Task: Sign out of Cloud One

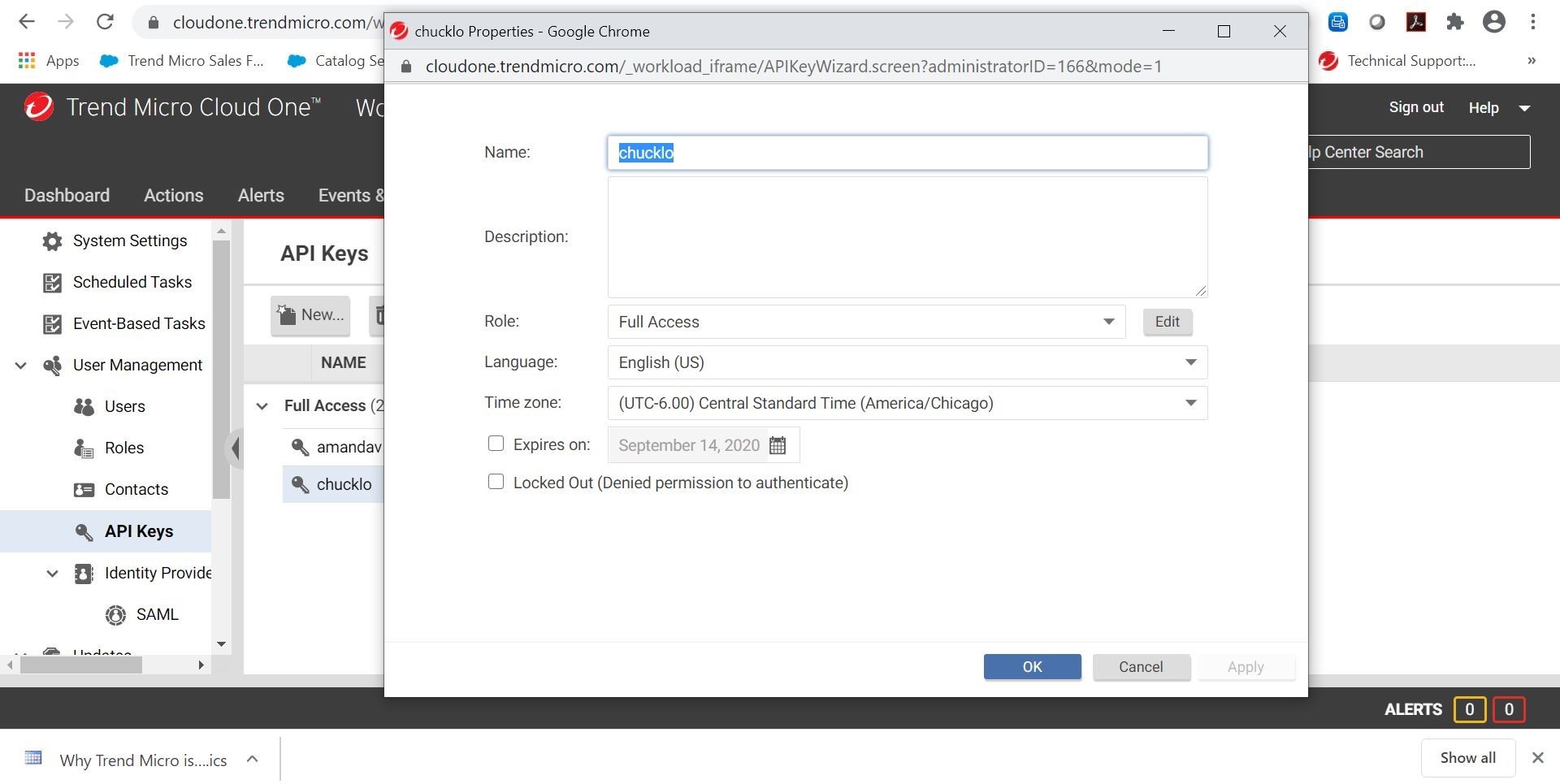Action: 1416,107
